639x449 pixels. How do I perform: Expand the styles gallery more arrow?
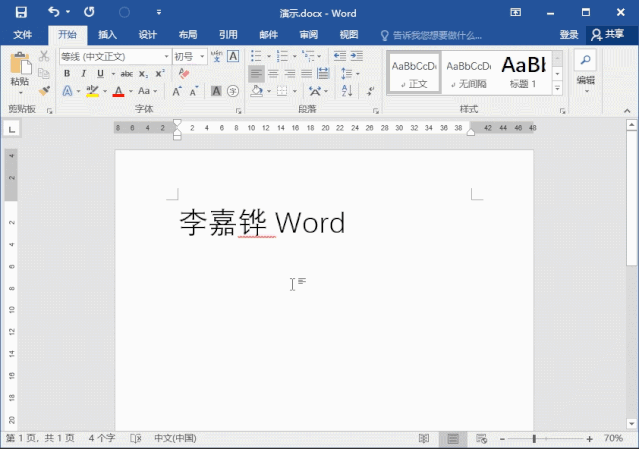[557, 88]
